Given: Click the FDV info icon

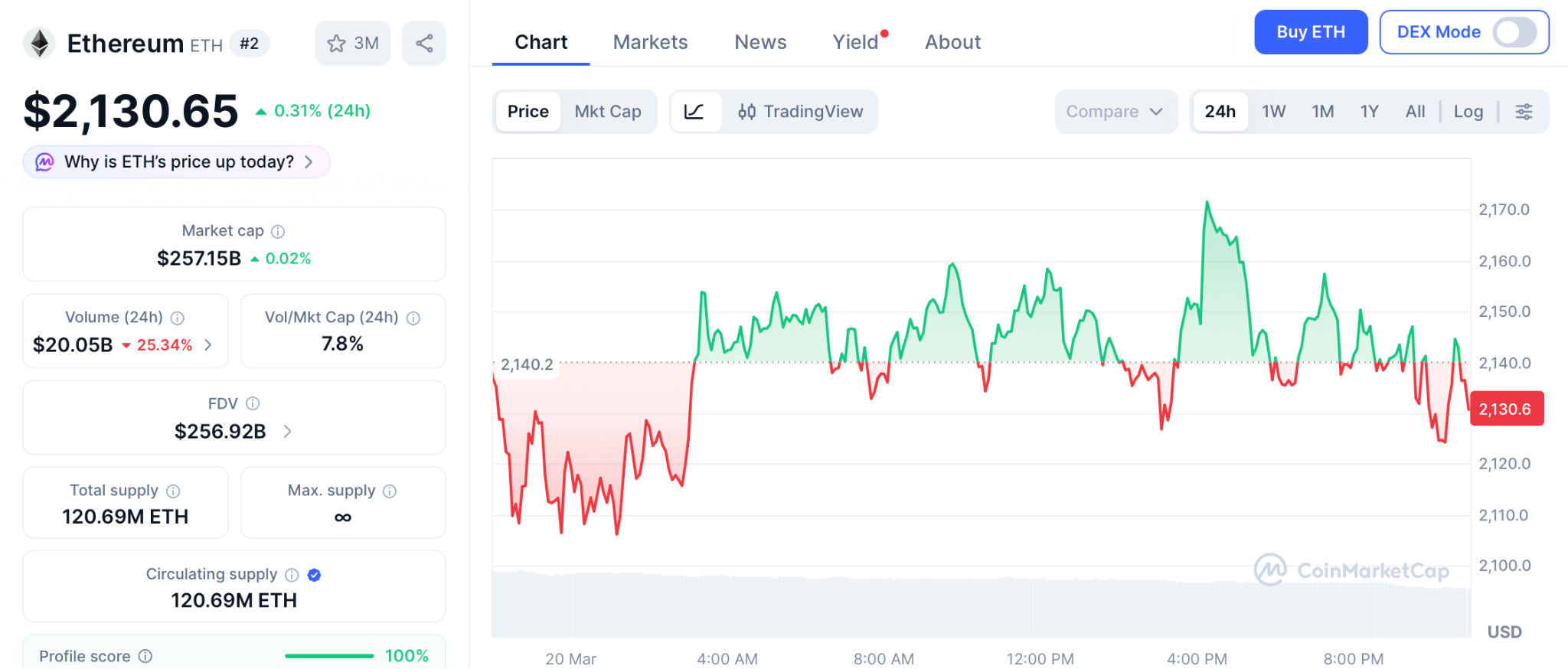Looking at the screenshot, I should (x=253, y=403).
